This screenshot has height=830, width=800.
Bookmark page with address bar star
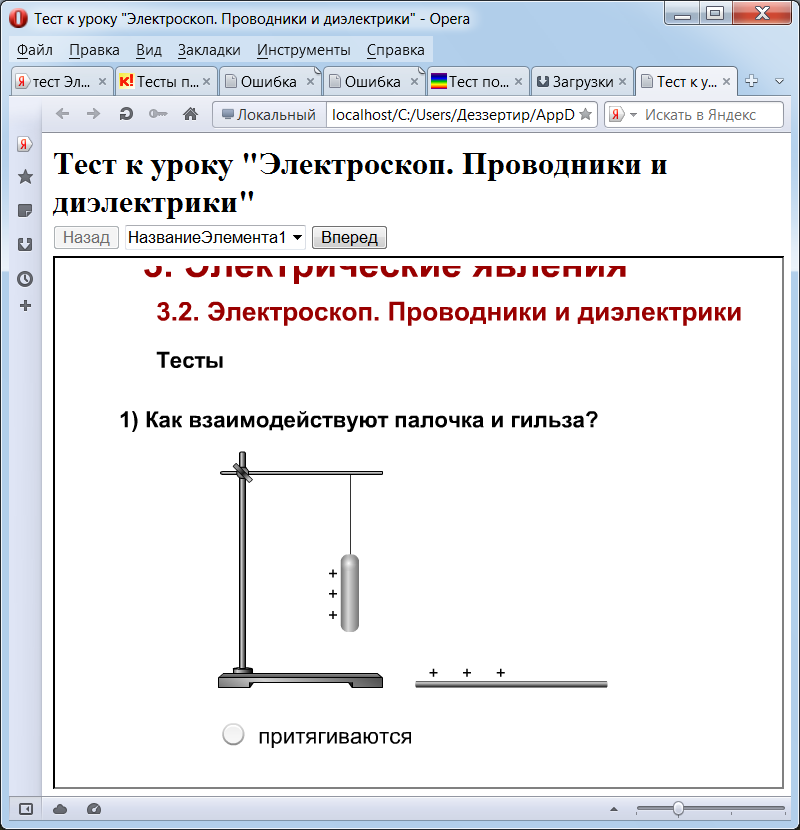tap(585, 114)
